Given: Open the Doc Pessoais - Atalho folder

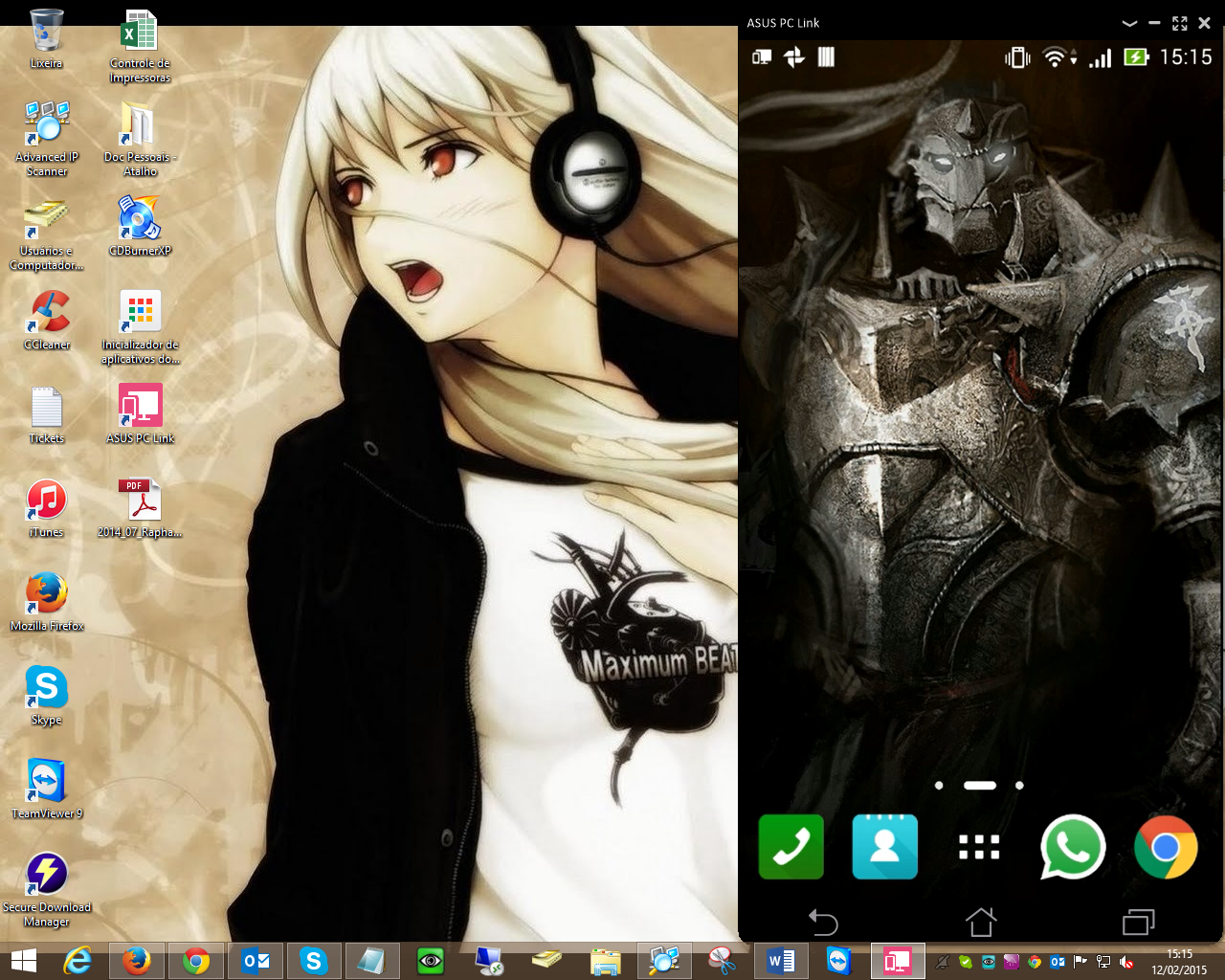Looking at the screenshot, I should 140,139.
